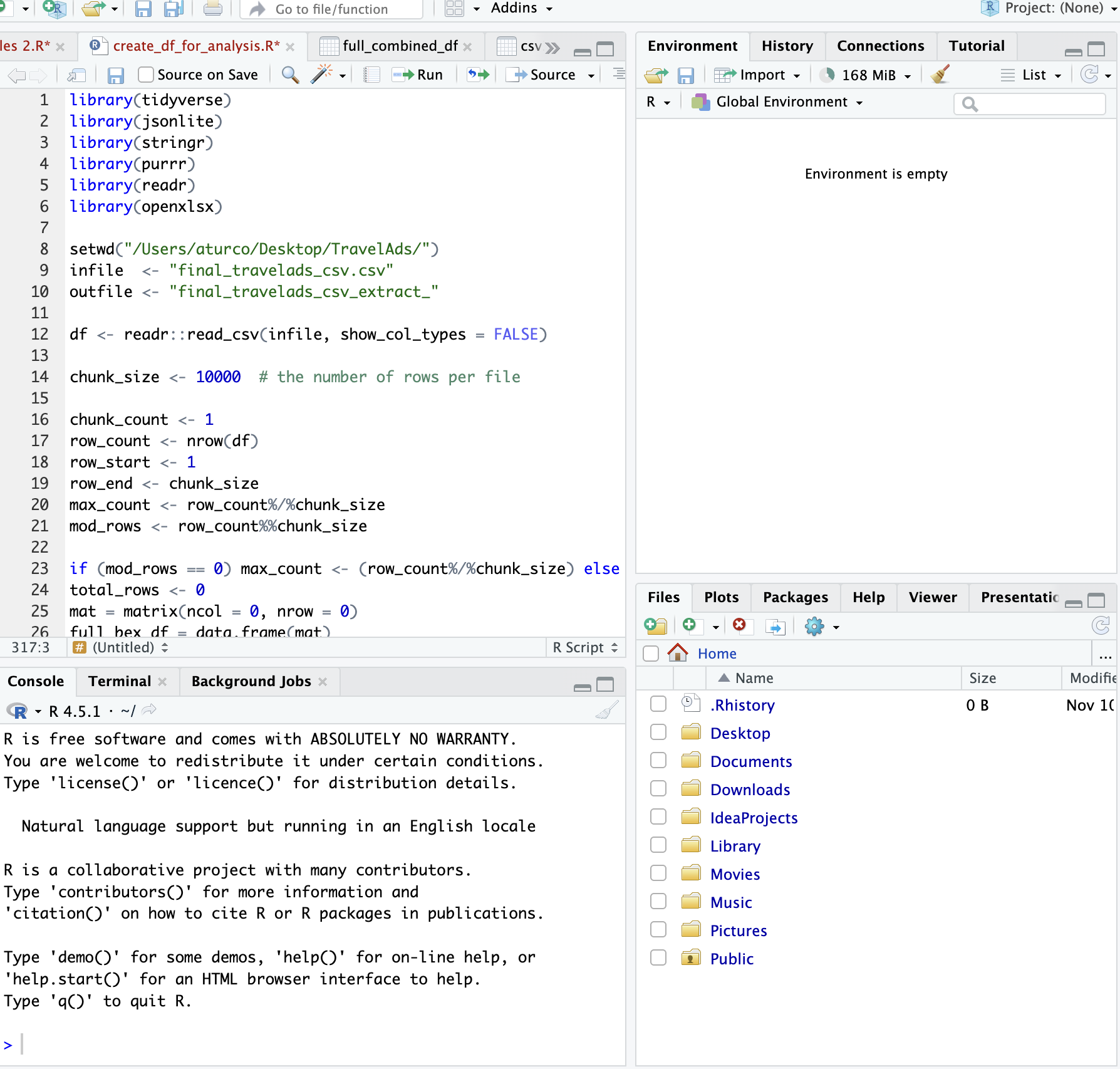Close the full_combined_df tab
The width and height of the screenshot is (1120, 1069).
[x=467, y=47]
